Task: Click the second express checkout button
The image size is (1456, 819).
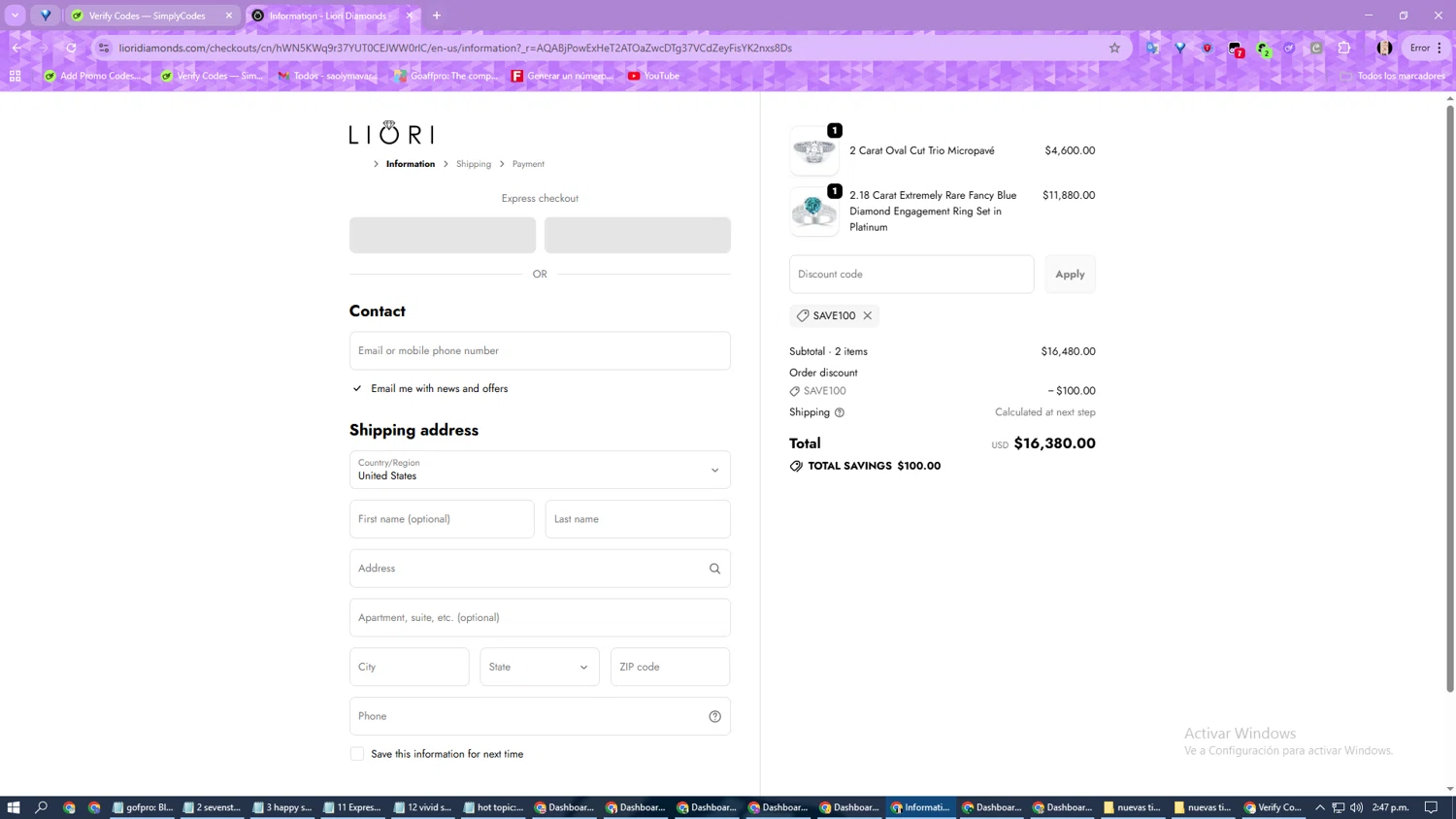Action: 638,235
